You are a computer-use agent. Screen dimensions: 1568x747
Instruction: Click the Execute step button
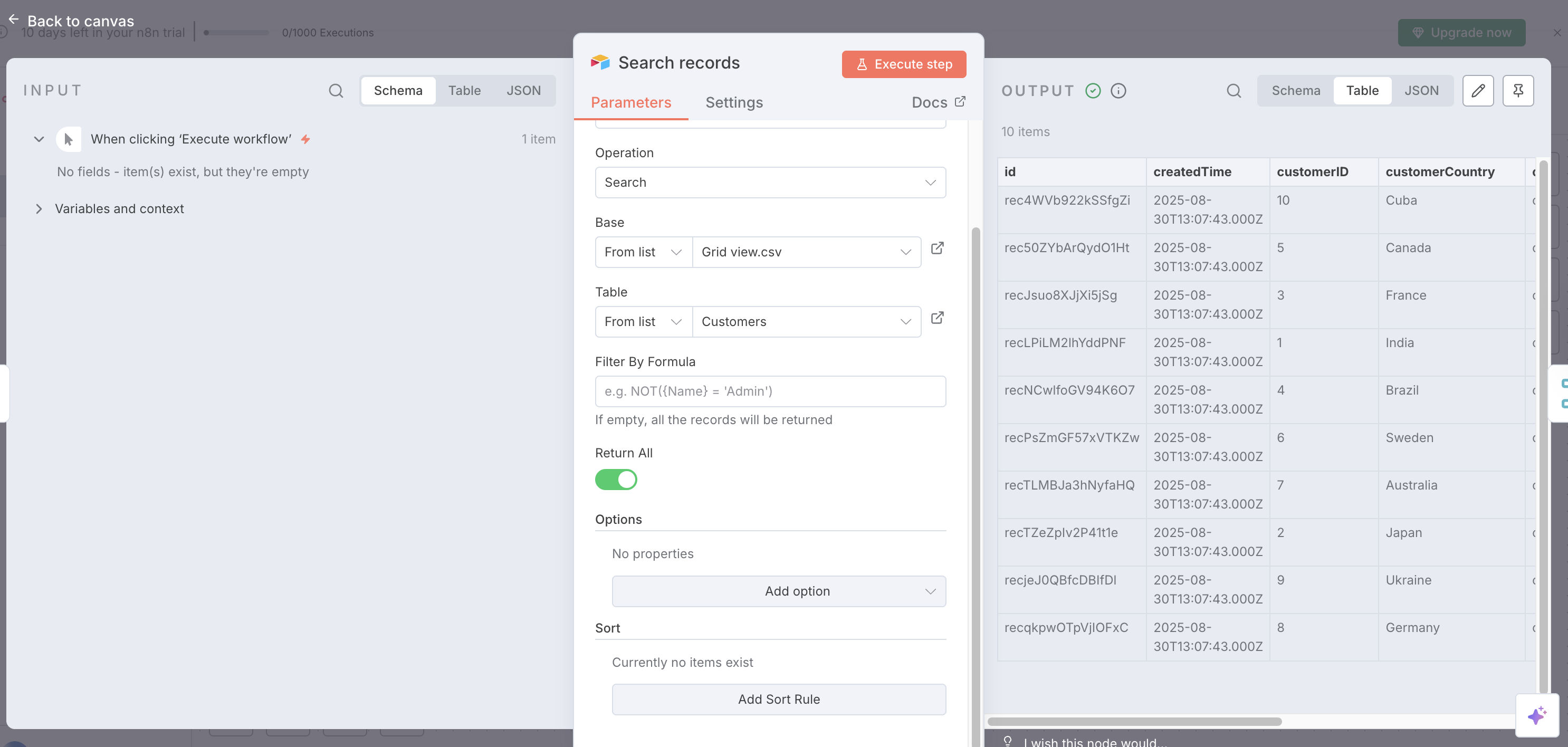tap(904, 64)
